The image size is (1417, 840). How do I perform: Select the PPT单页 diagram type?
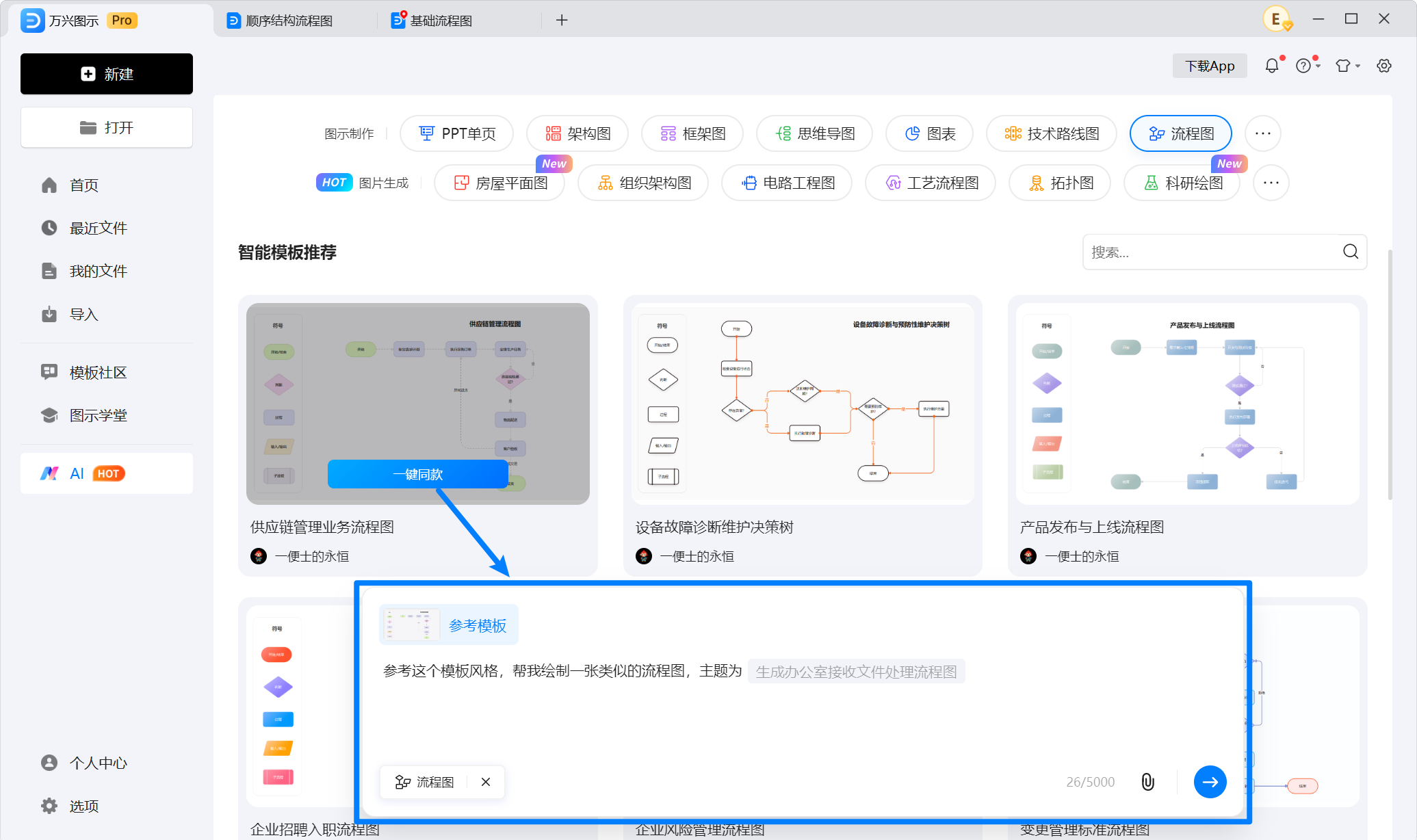point(457,133)
